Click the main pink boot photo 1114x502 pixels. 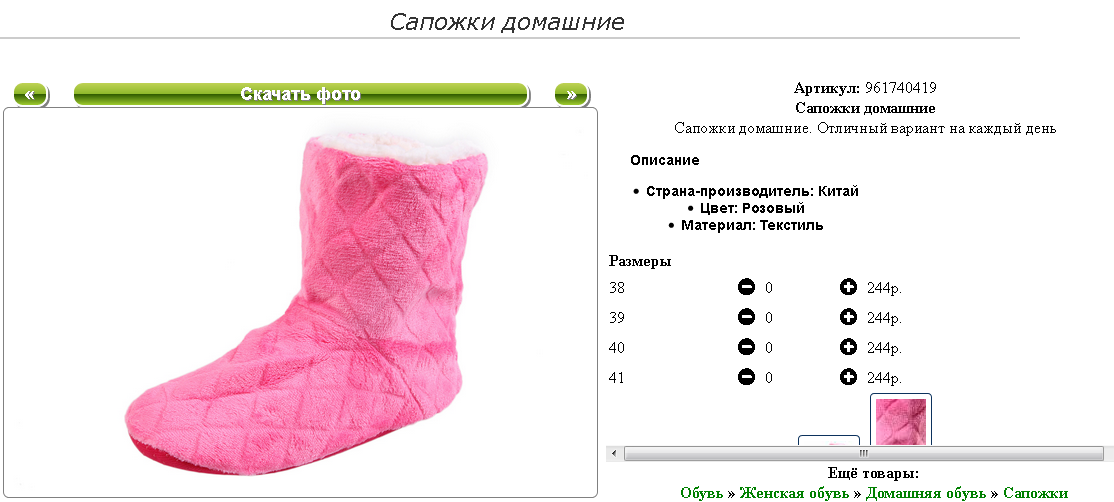click(x=301, y=302)
